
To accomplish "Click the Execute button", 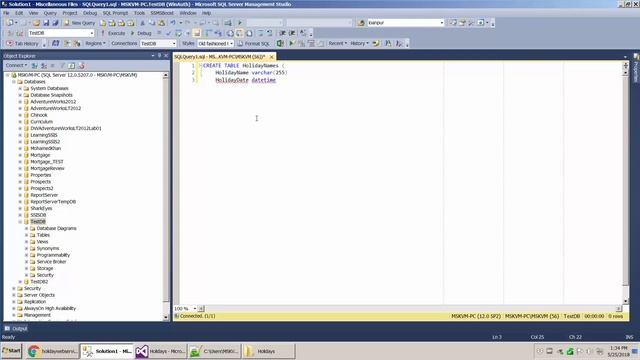I will point(113,33).
